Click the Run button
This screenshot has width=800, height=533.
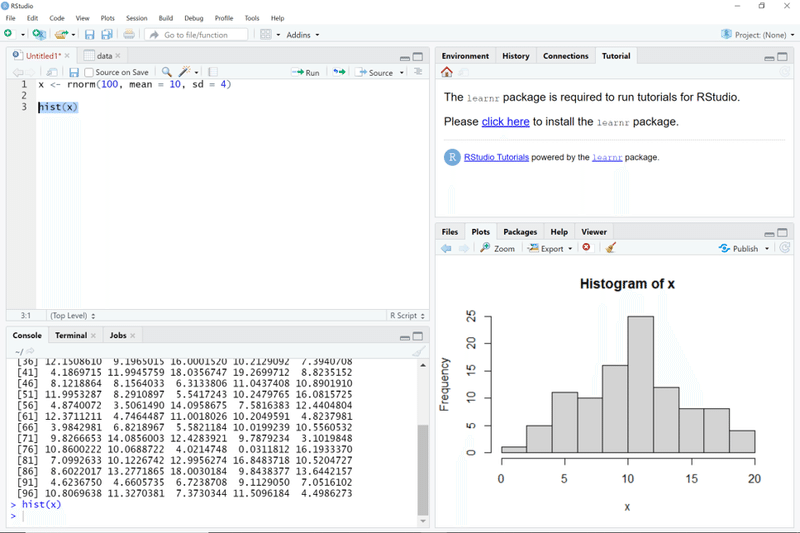[306, 72]
